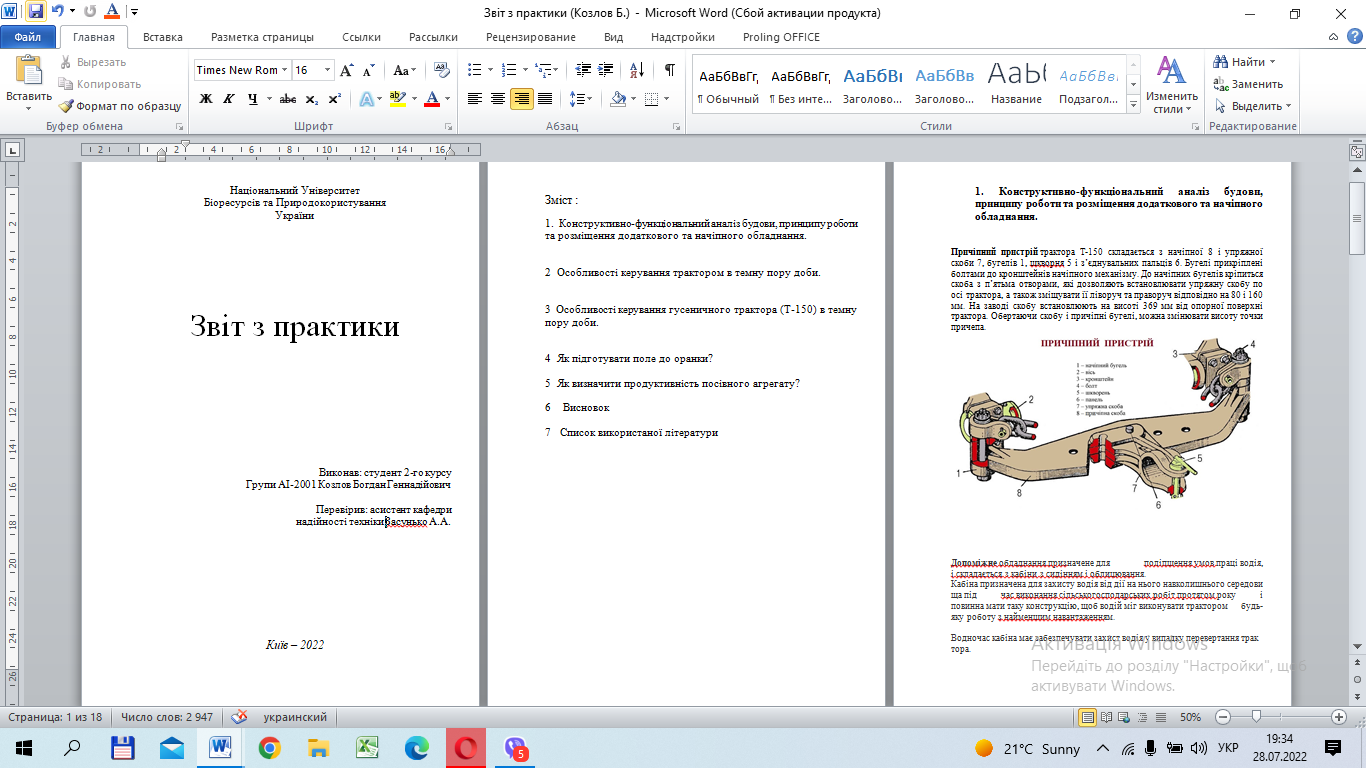Click the page count Страница: 1 из 18
This screenshot has height=768, width=1366.
pyautogui.click(x=55, y=717)
